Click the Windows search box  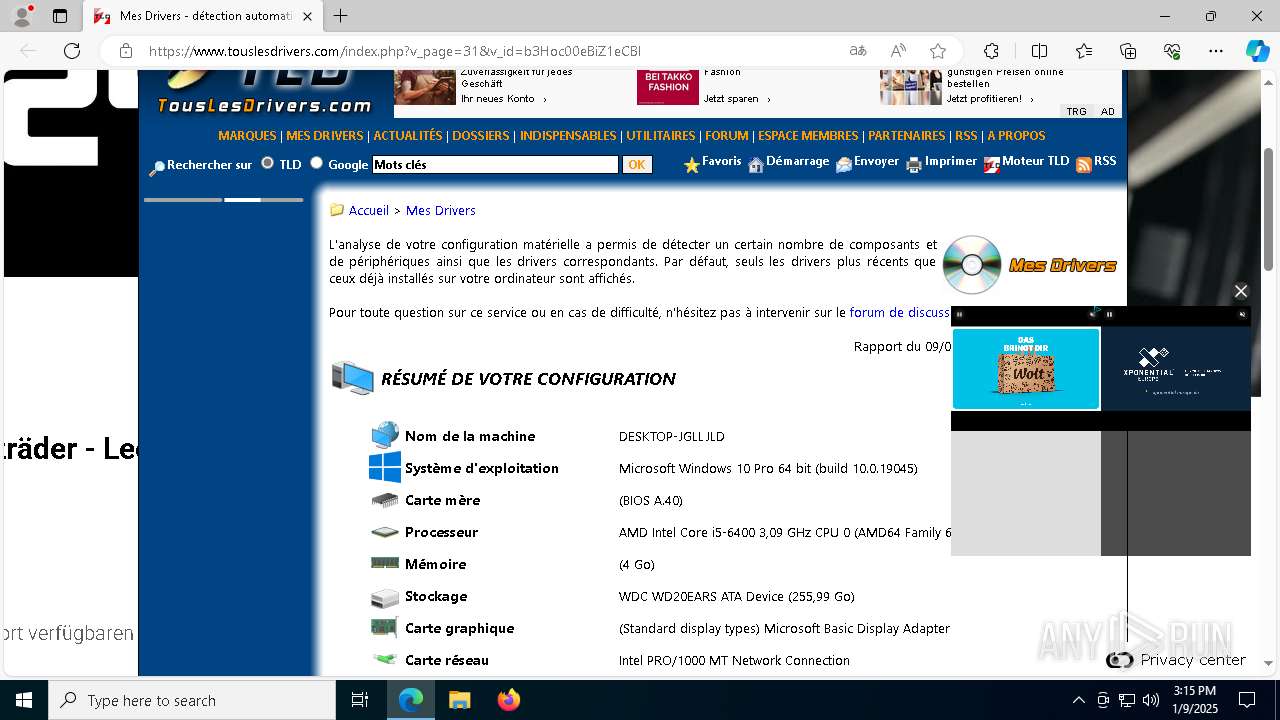pos(192,700)
